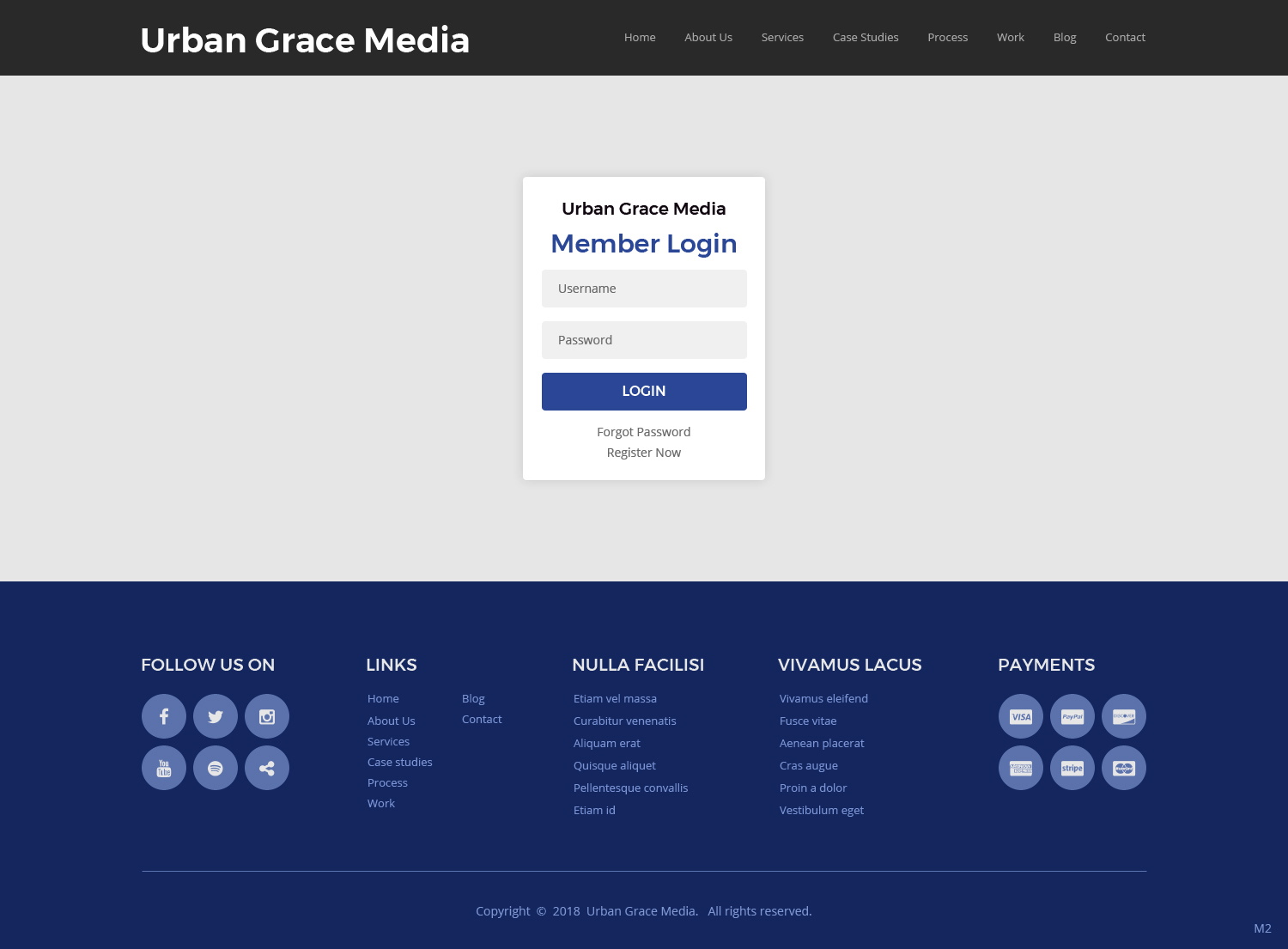The image size is (1288, 949).
Task: Open the Process navigation menu item
Action: (x=947, y=37)
